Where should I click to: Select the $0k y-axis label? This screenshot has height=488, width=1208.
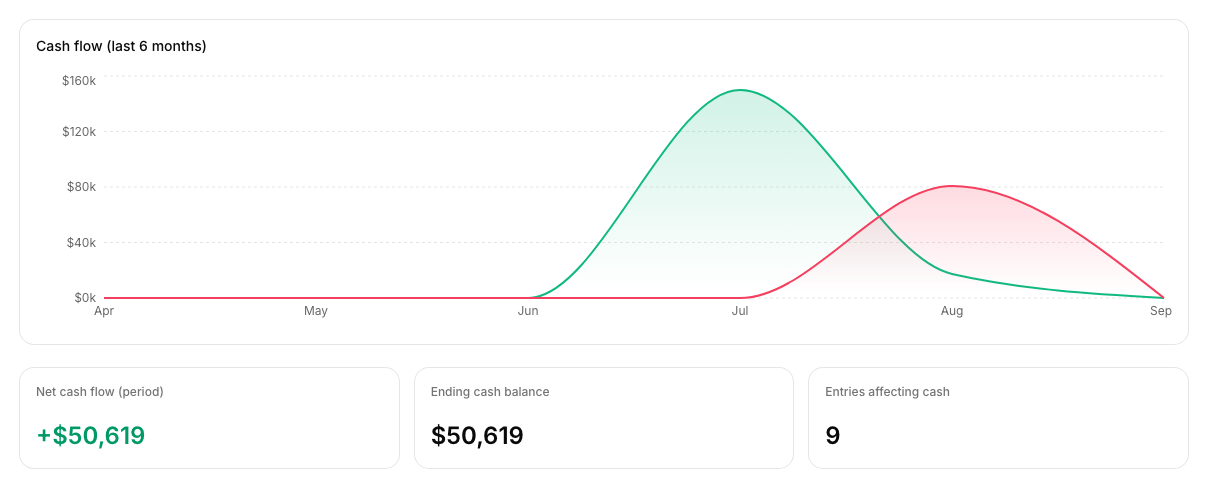(85, 298)
